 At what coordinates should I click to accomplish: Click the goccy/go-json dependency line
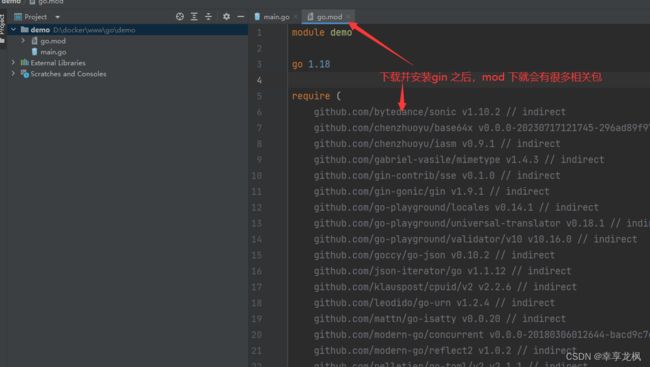coord(434,255)
